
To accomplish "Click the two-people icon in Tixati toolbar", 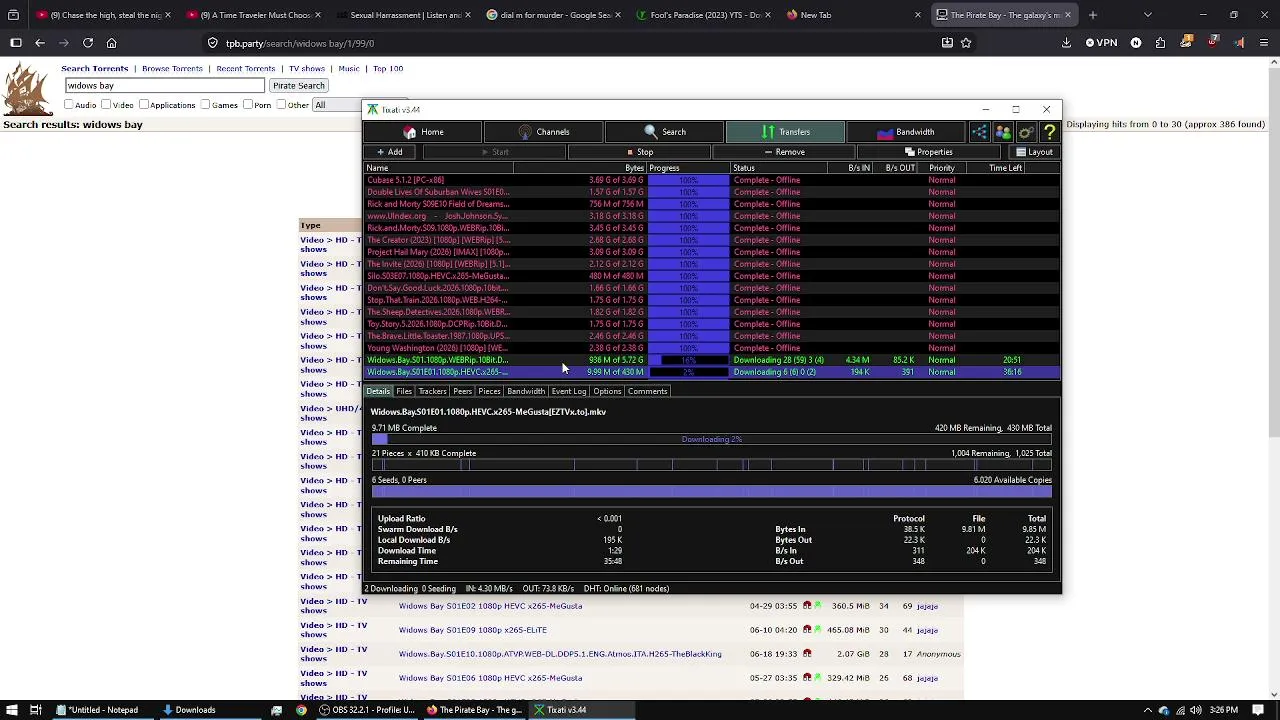I will click(1003, 132).
